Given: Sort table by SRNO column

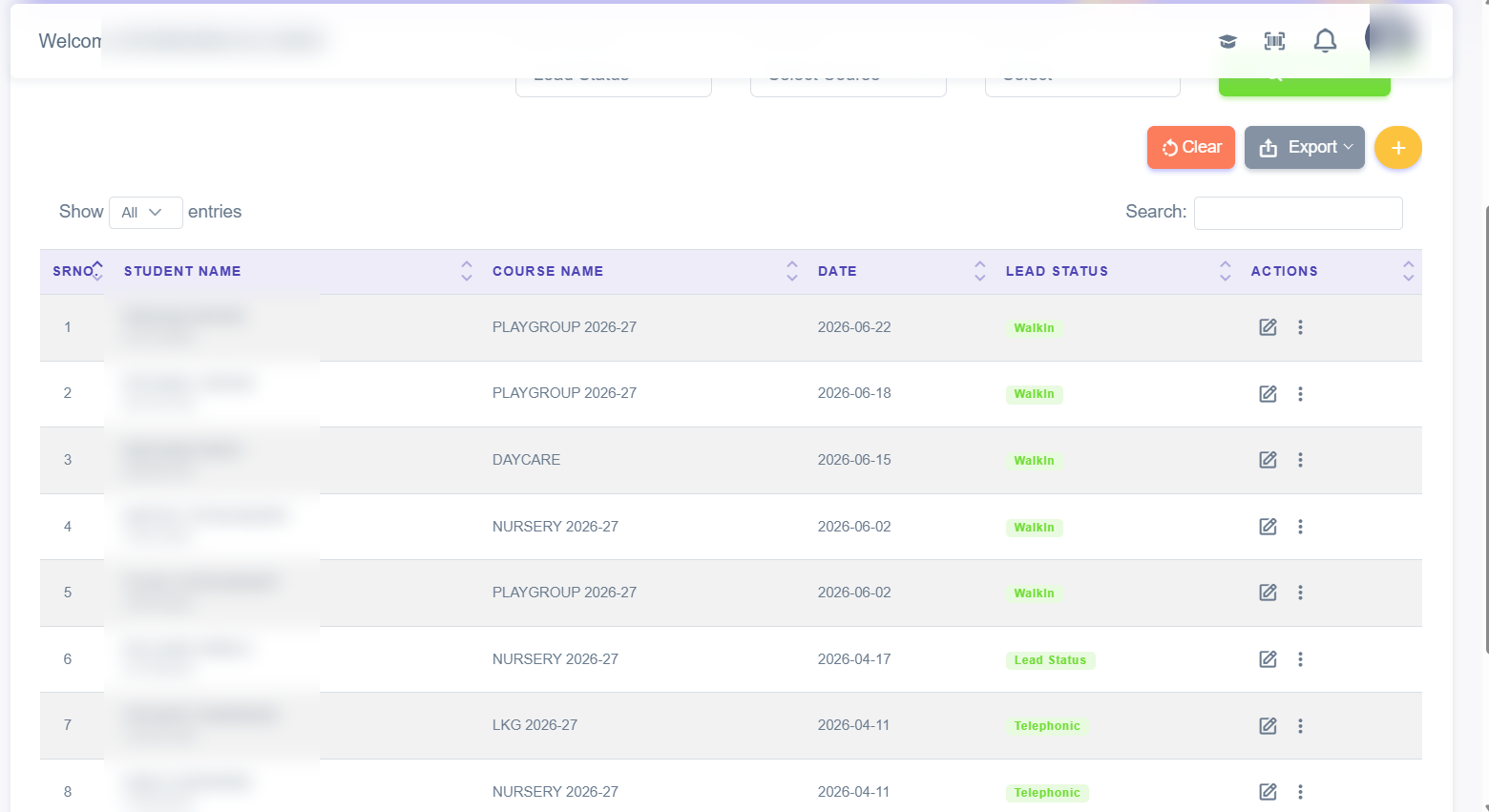Looking at the screenshot, I should tap(77, 271).
